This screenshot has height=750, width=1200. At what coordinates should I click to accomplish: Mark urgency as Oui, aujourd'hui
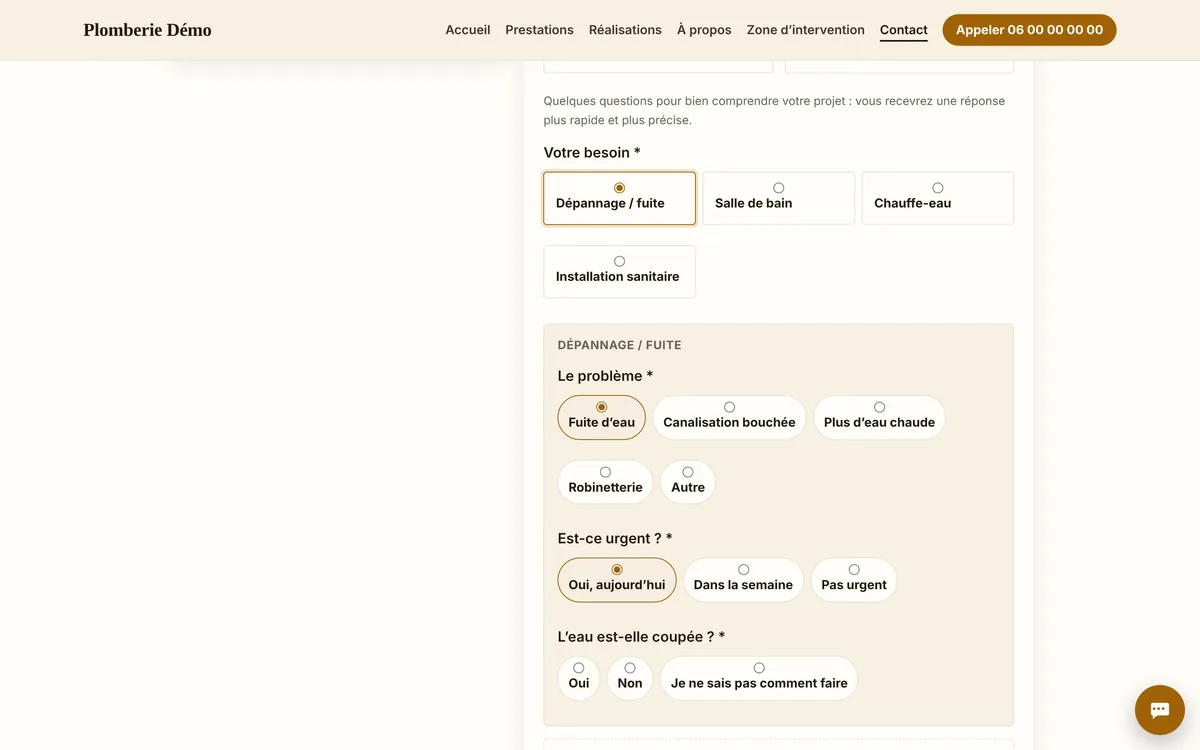click(617, 580)
